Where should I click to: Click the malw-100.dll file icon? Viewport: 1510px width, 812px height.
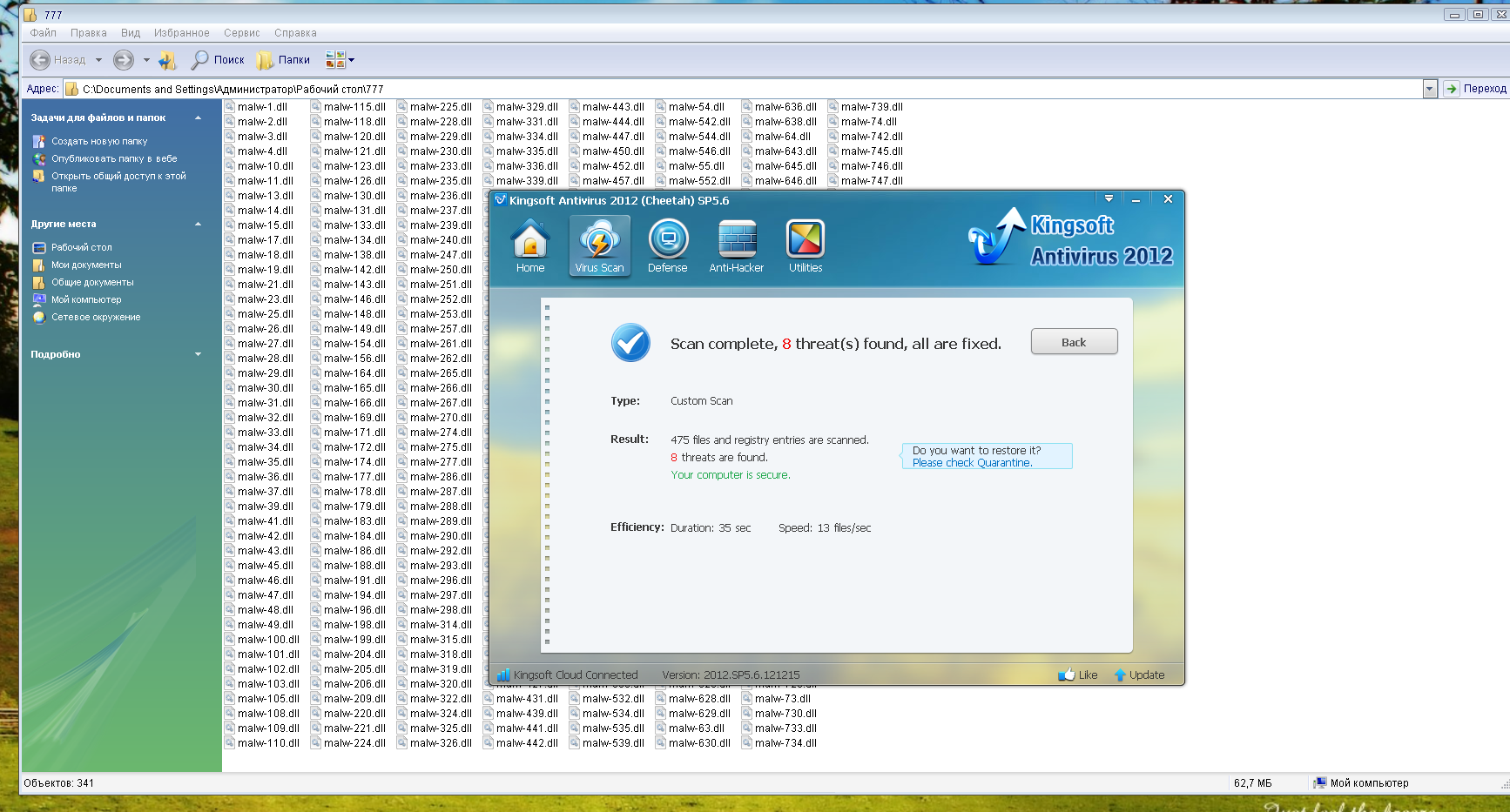tap(230, 640)
